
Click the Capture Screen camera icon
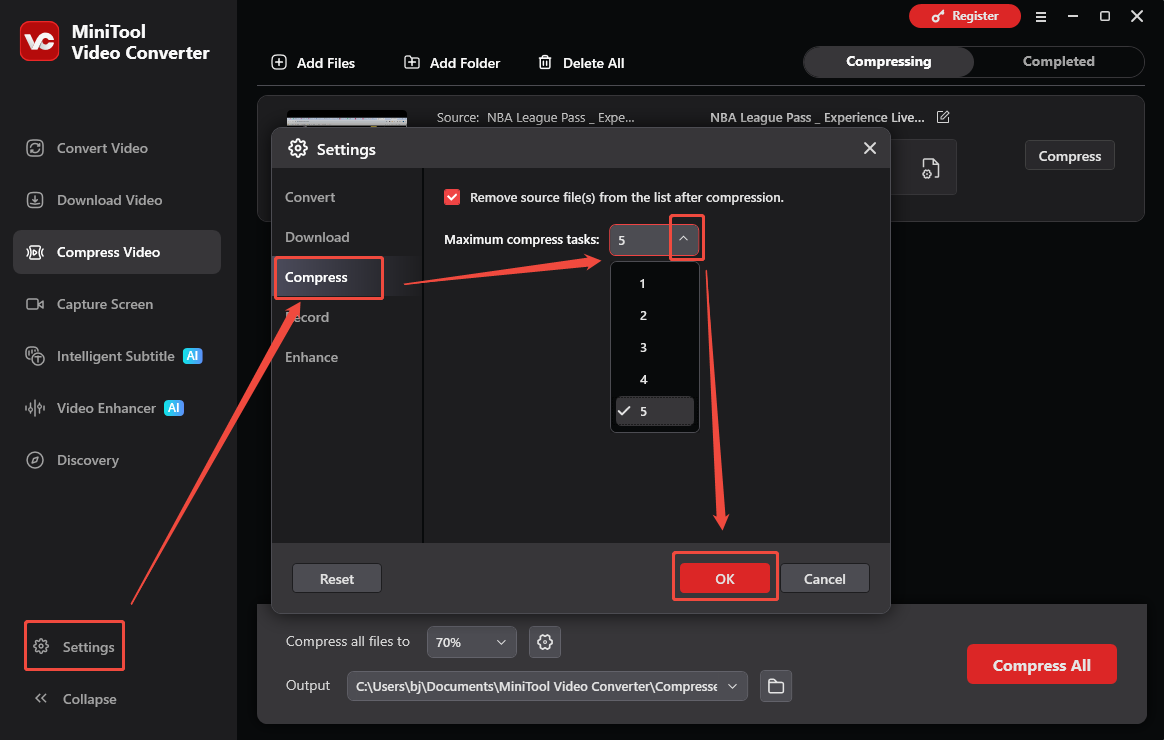tap(35, 304)
